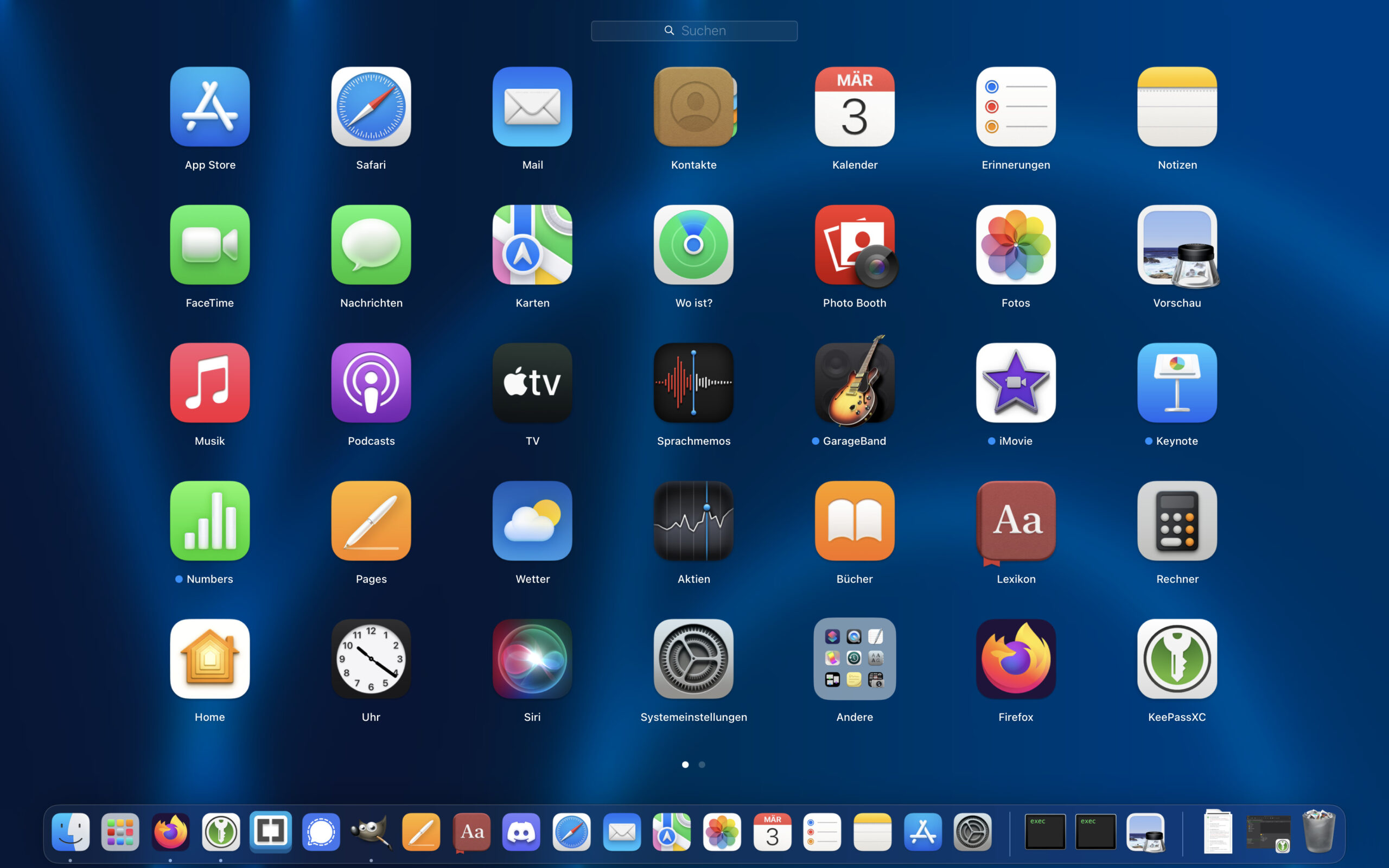
Task: Open the Mail app in Launchpad grid
Action: (x=532, y=107)
